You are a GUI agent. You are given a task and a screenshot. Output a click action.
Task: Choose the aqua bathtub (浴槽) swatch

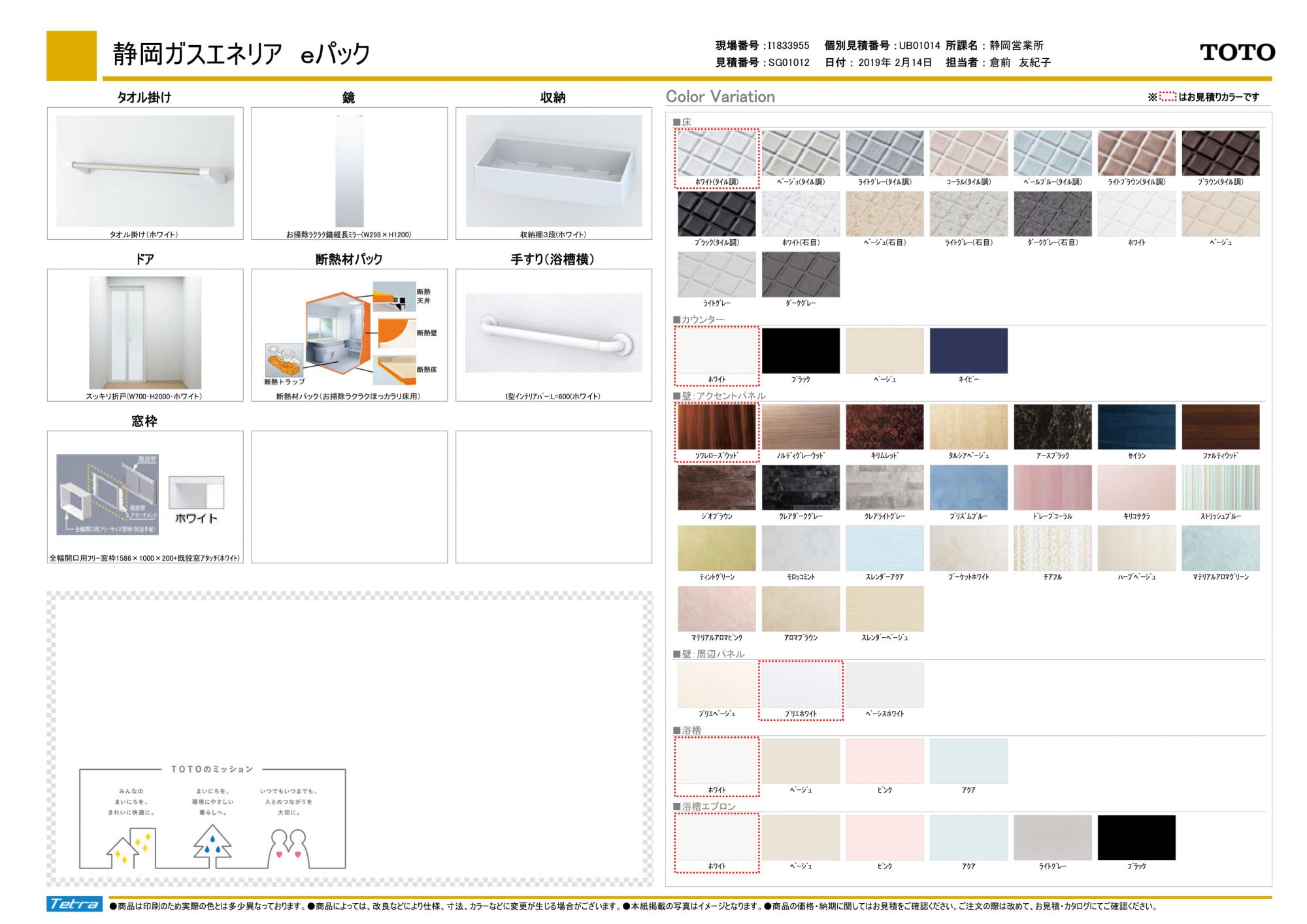968,761
